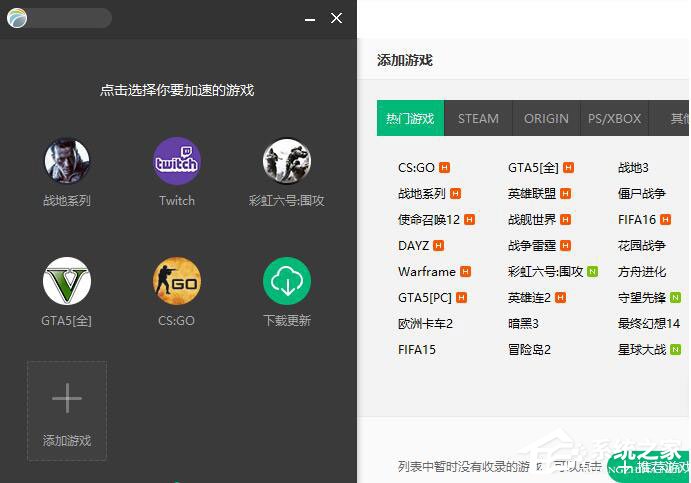This screenshot has height=483, width=691.
Task: Click the green N badge beside 守望先锋
Action: 675,297
